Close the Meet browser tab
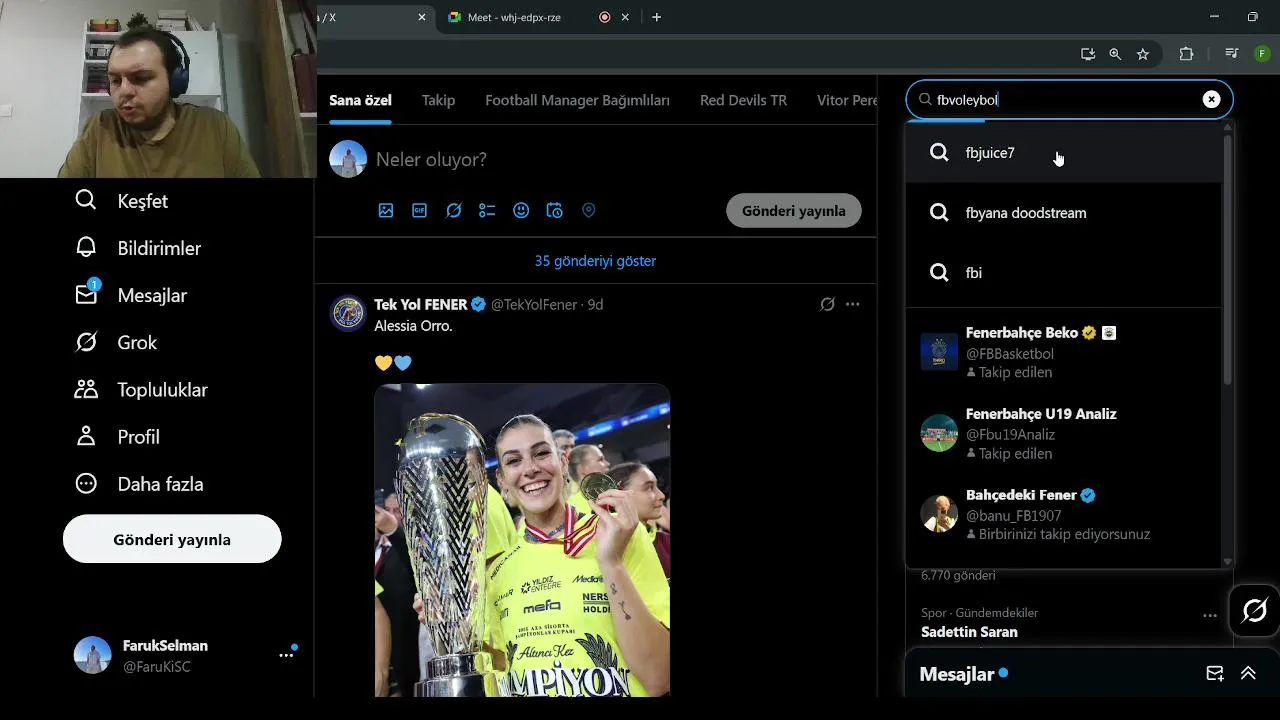This screenshot has height=720, width=1280. click(x=626, y=17)
